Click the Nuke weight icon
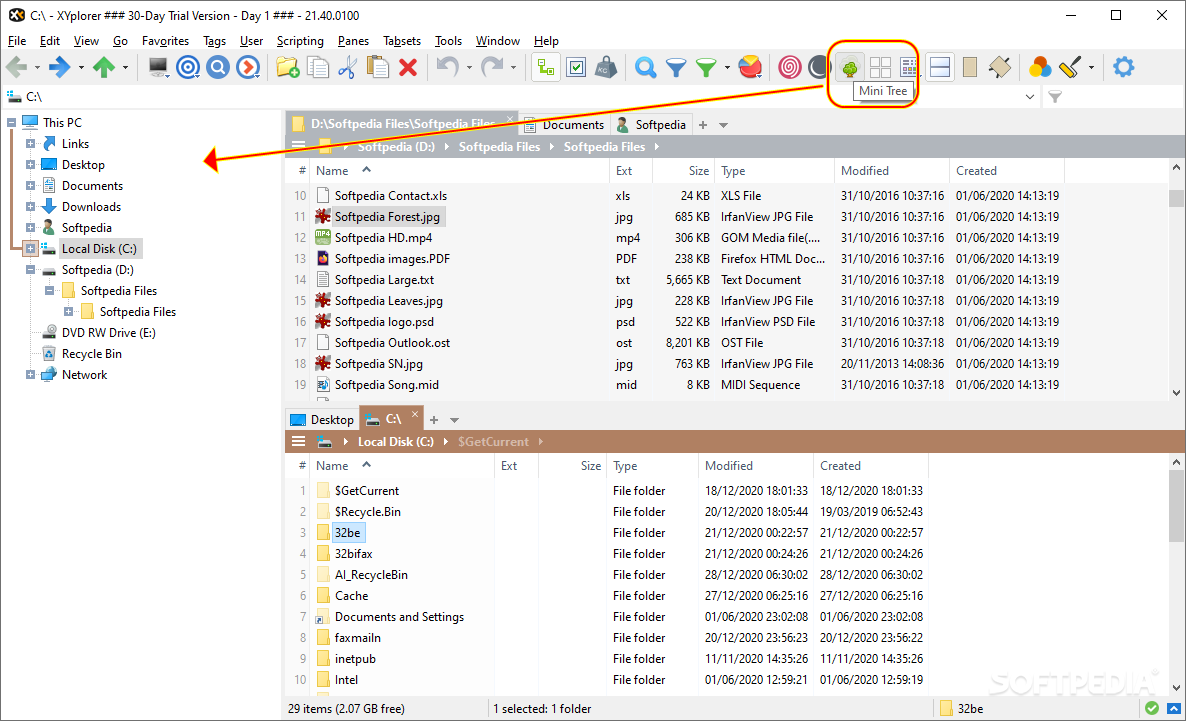The image size is (1186, 721). pyautogui.click(x=606, y=67)
